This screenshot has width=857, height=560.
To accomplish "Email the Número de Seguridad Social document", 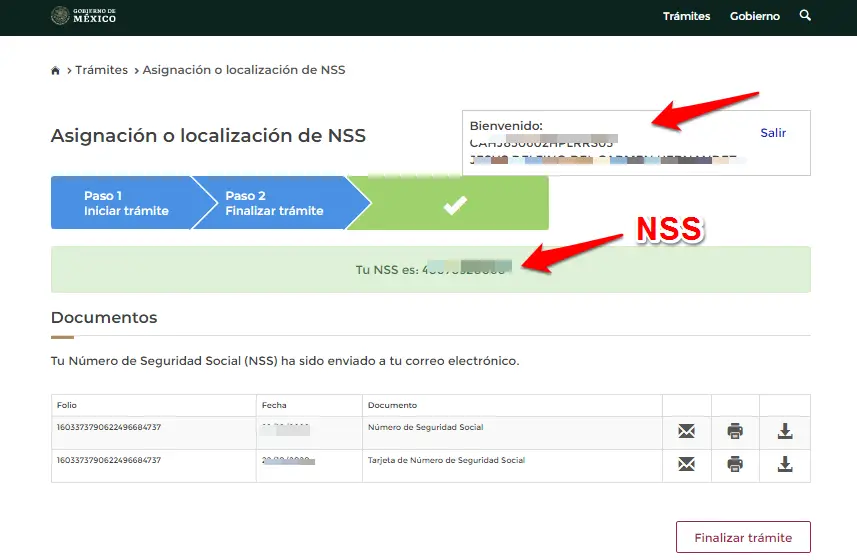I will tap(686, 431).
